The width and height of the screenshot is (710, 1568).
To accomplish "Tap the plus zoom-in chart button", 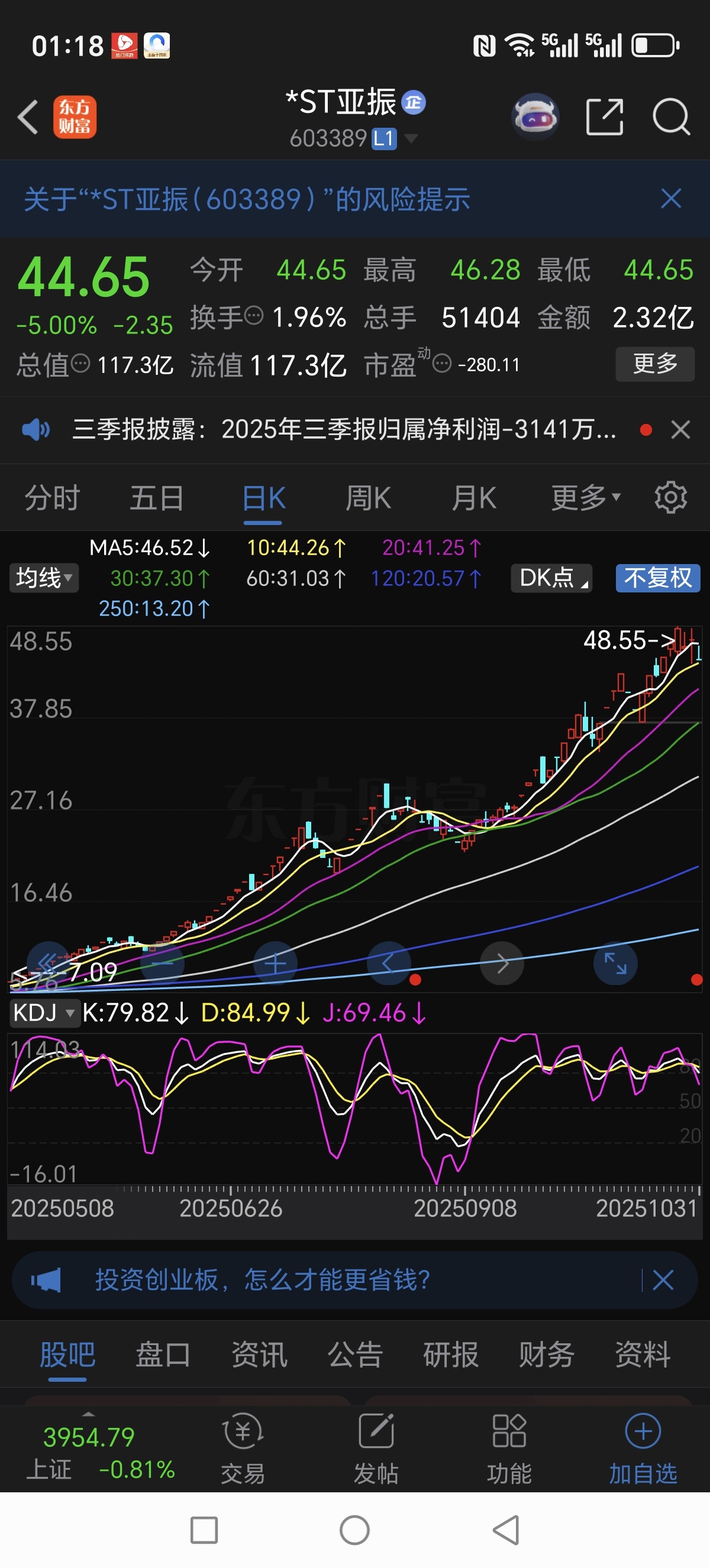I will click(x=275, y=963).
